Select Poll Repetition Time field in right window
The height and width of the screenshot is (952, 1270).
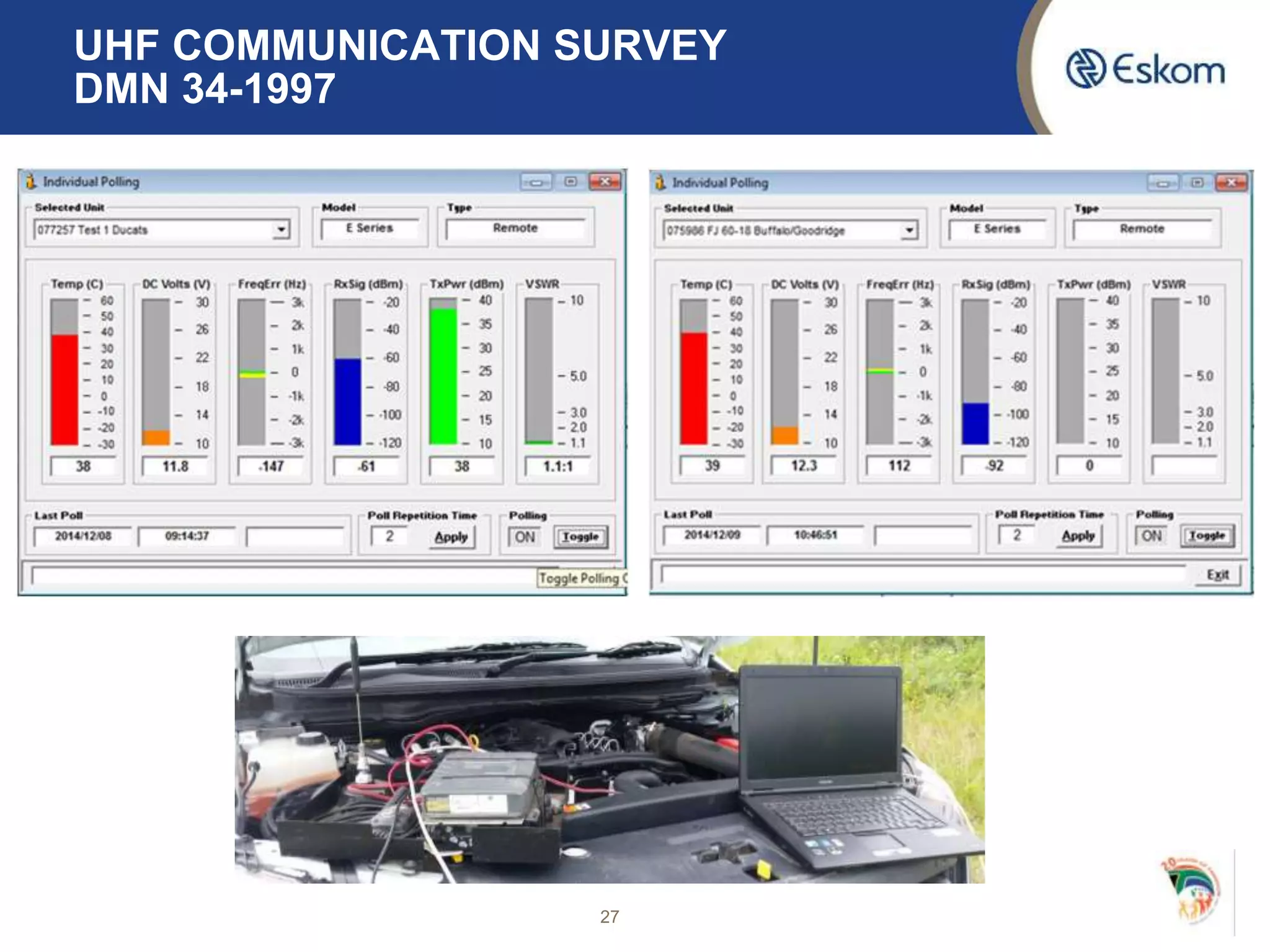pyautogui.click(x=1017, y=535)
